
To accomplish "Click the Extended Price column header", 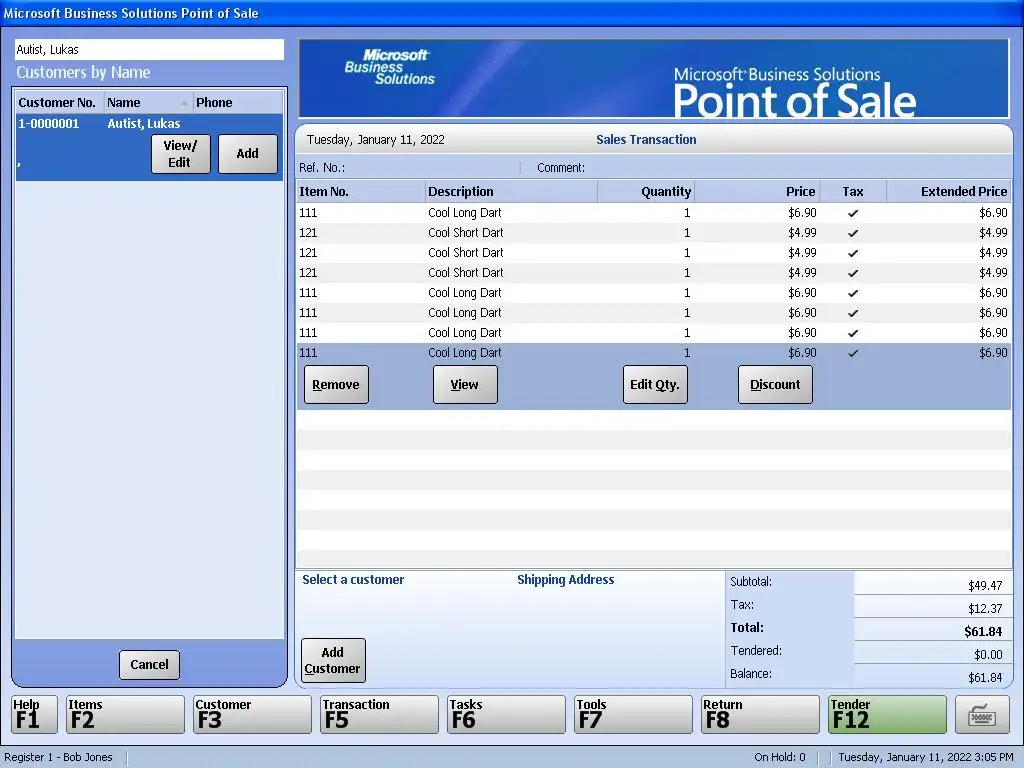I will click(948, 191).
